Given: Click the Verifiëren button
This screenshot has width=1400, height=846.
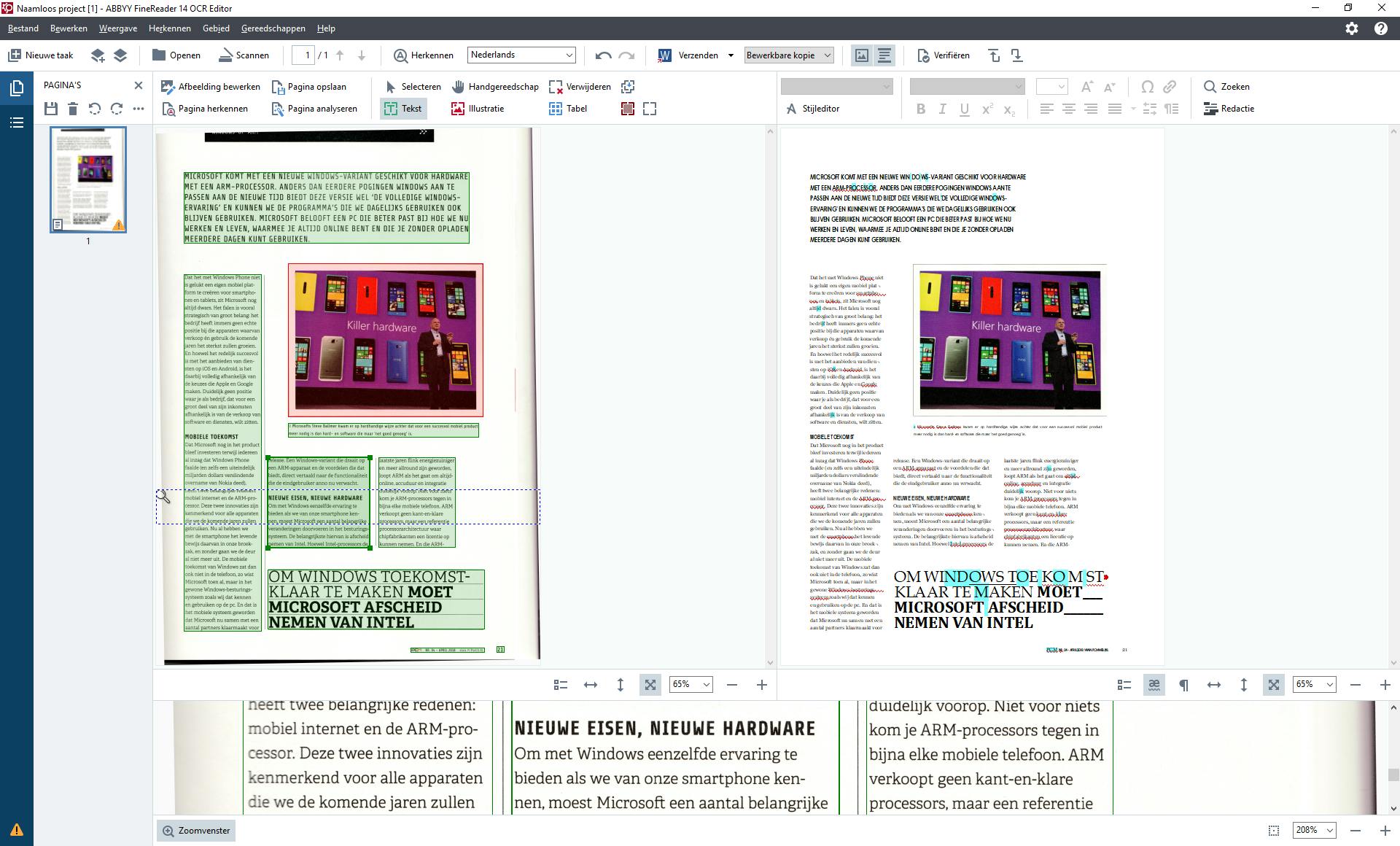Looking at the screenshot, I should [x=943, y=55].
